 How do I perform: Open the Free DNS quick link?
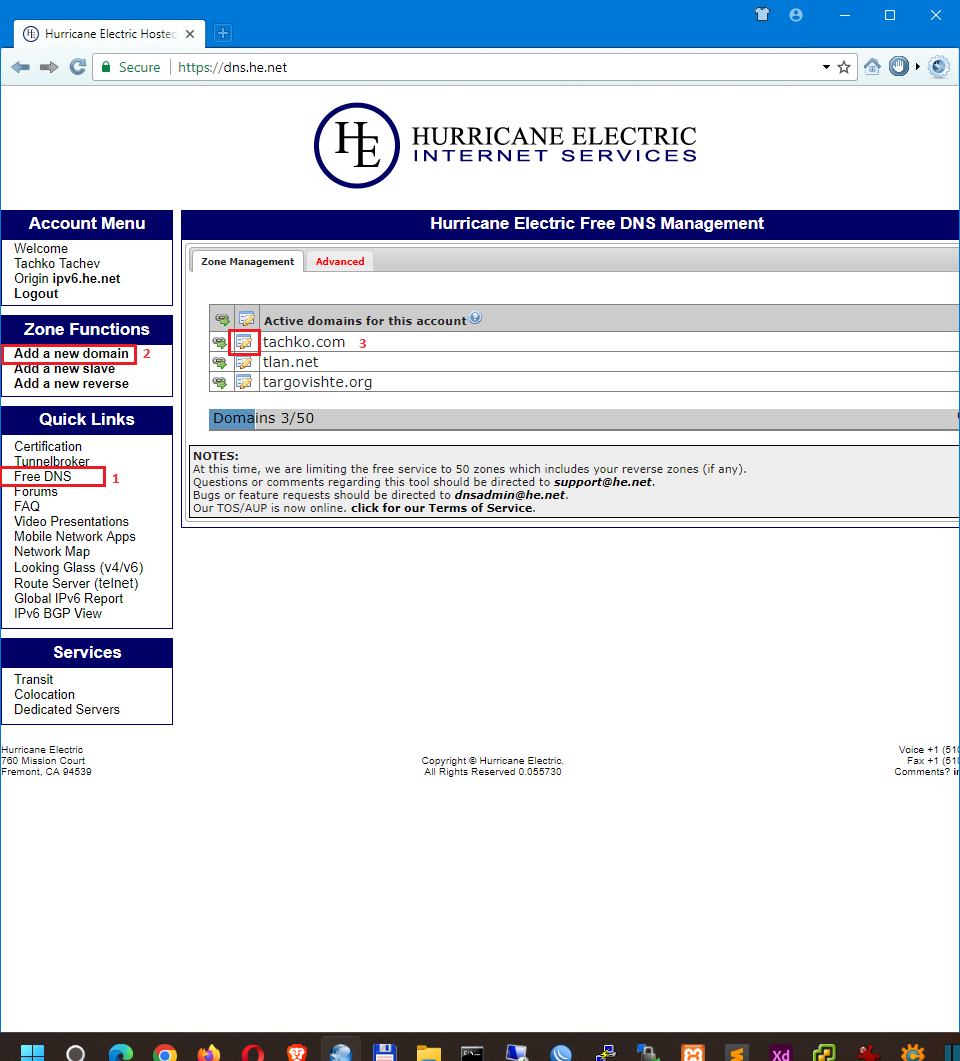(43, 476)
